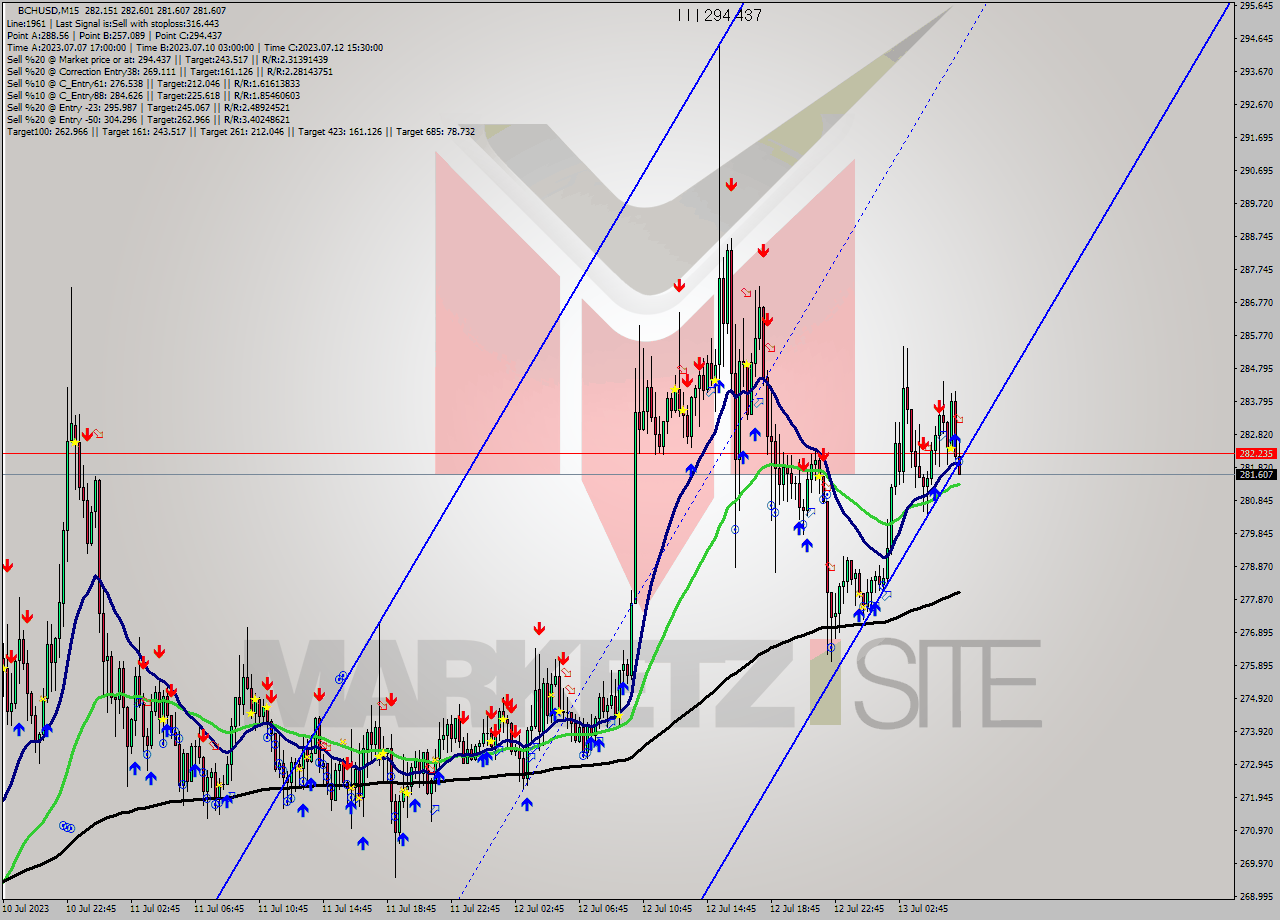Click the 284.795 price axis label
This screenshot has width=1280, height=920.
coord(1257,369)
